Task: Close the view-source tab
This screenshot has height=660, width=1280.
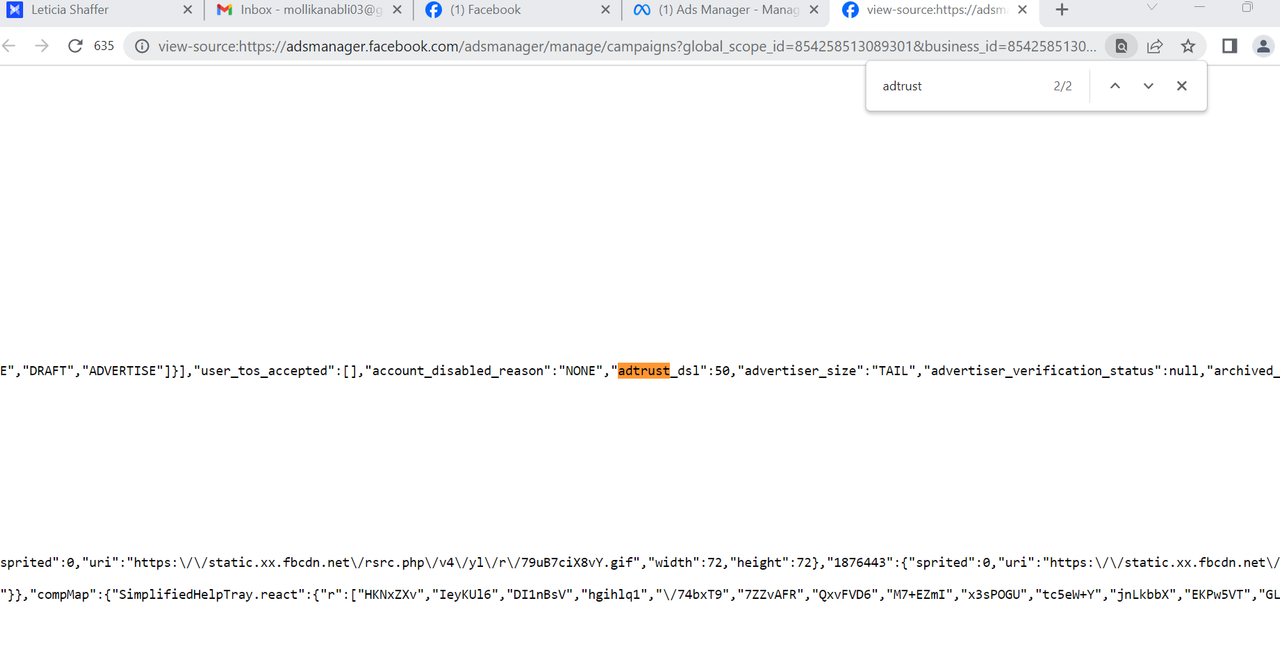Action: pyautogui.click(x=1022, y=10)
